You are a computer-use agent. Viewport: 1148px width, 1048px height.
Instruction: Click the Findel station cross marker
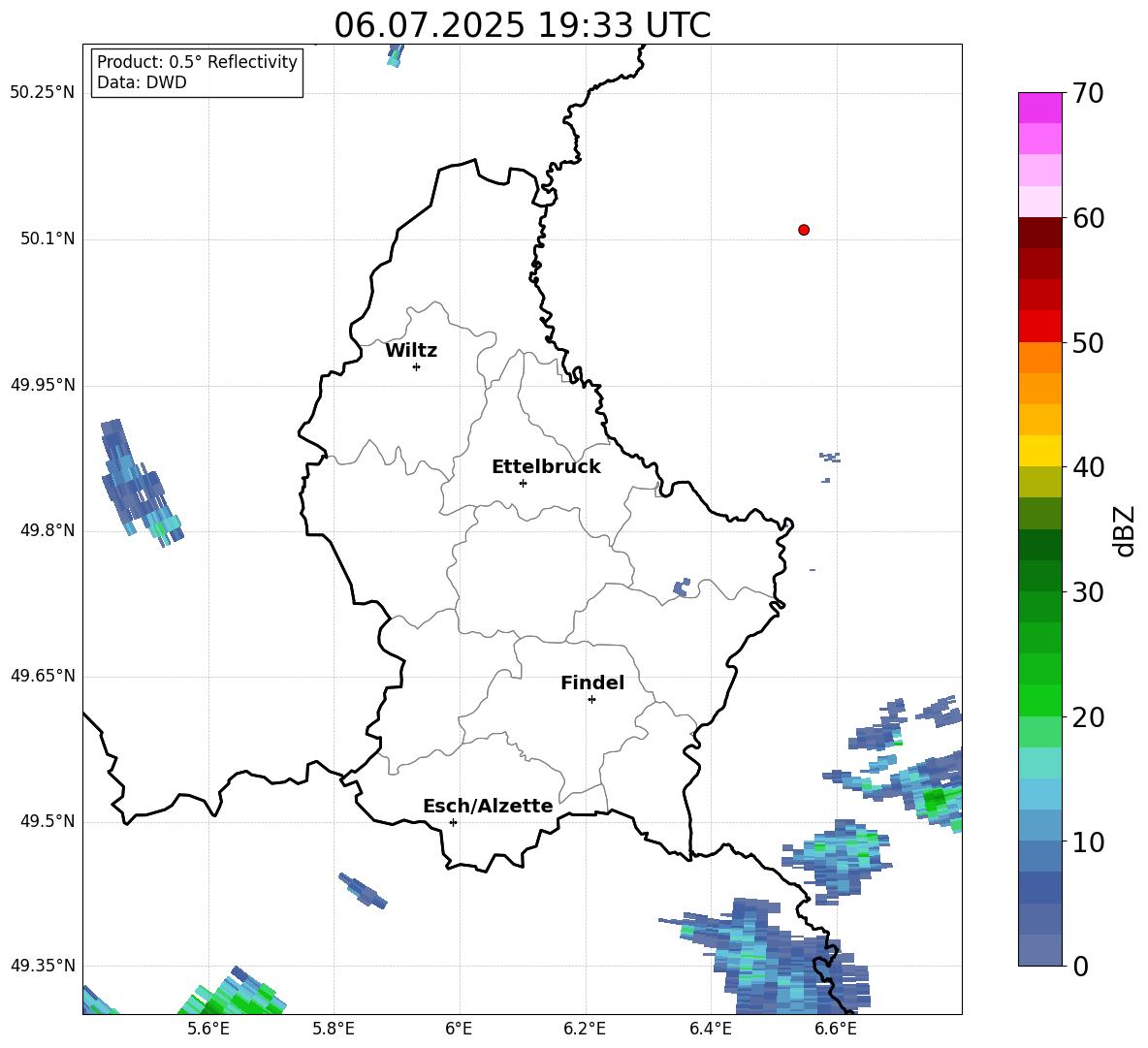coord(591,699)
